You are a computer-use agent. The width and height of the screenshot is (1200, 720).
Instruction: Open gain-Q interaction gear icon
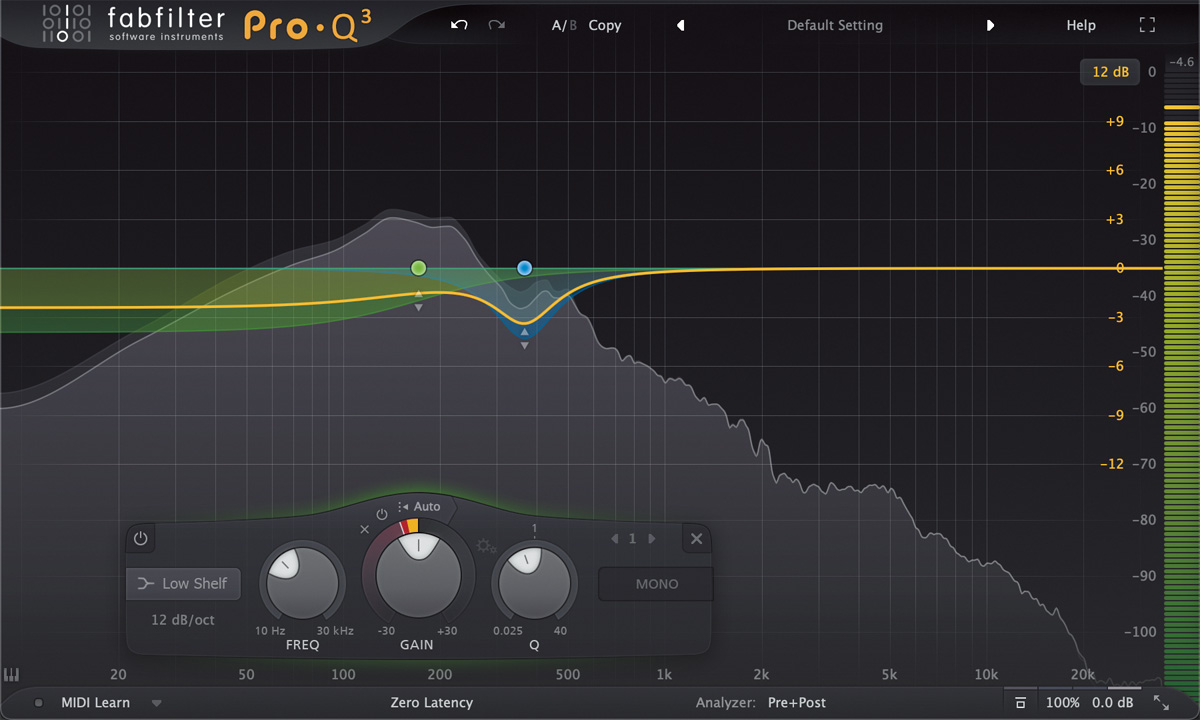[x=486, y=546]
